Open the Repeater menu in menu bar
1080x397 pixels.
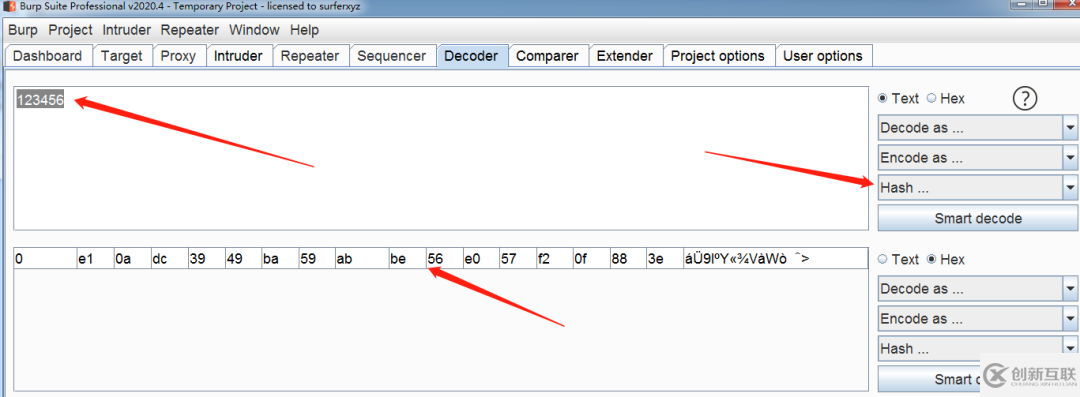click(189, 30)
